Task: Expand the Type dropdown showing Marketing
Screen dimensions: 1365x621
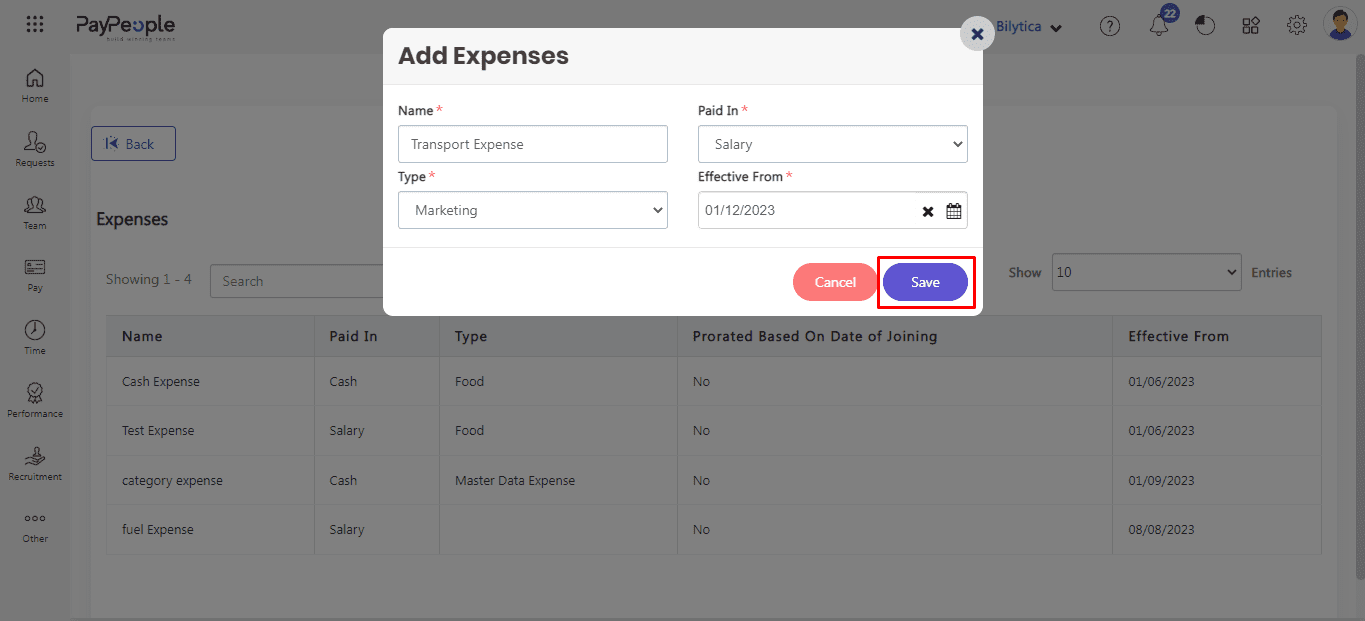Action: coord(532,209)
